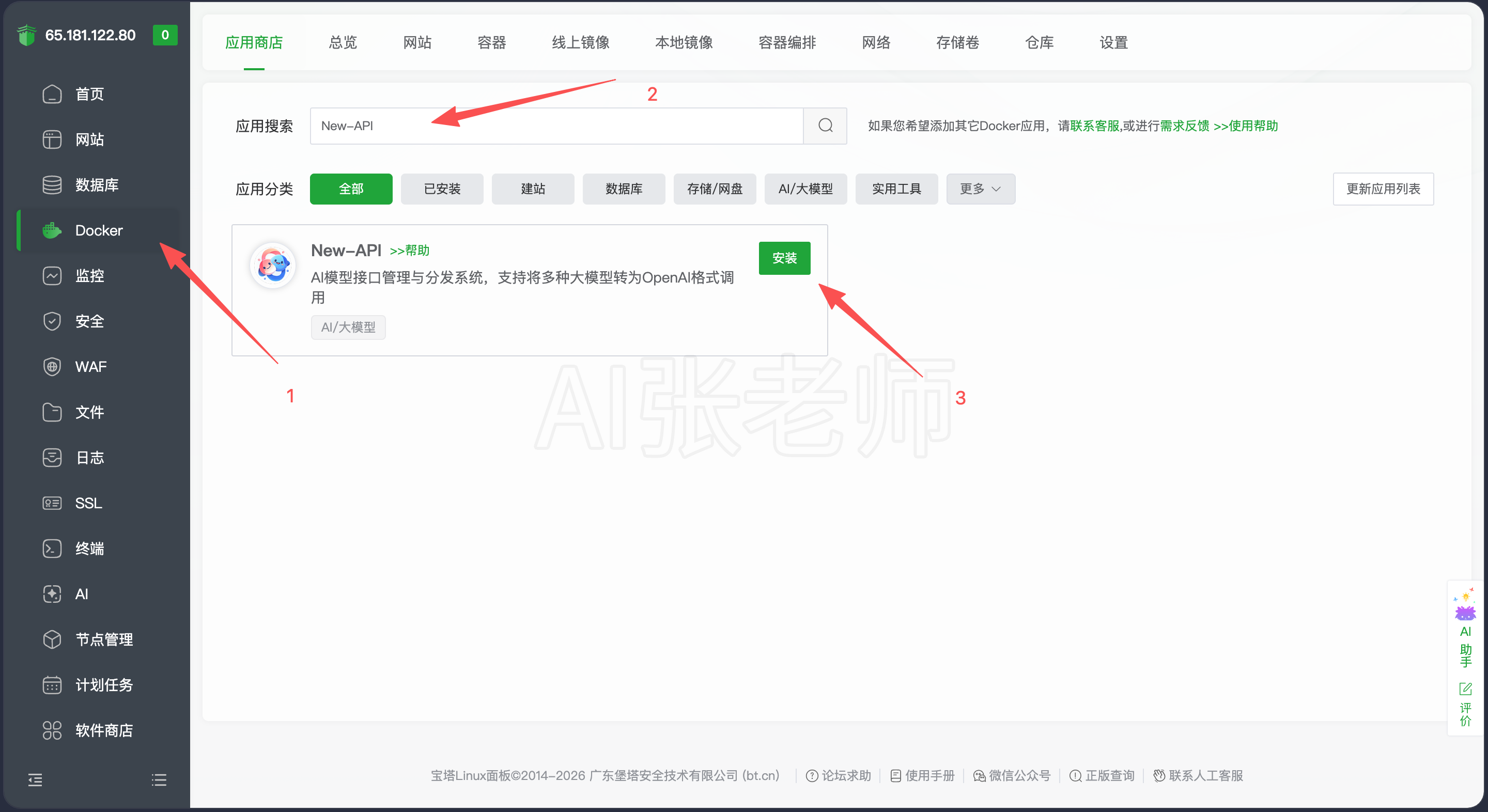Open the 存储卷 tab
Image resolution: width=1488 pixels, height=812 pixels.
coord(958,43)
